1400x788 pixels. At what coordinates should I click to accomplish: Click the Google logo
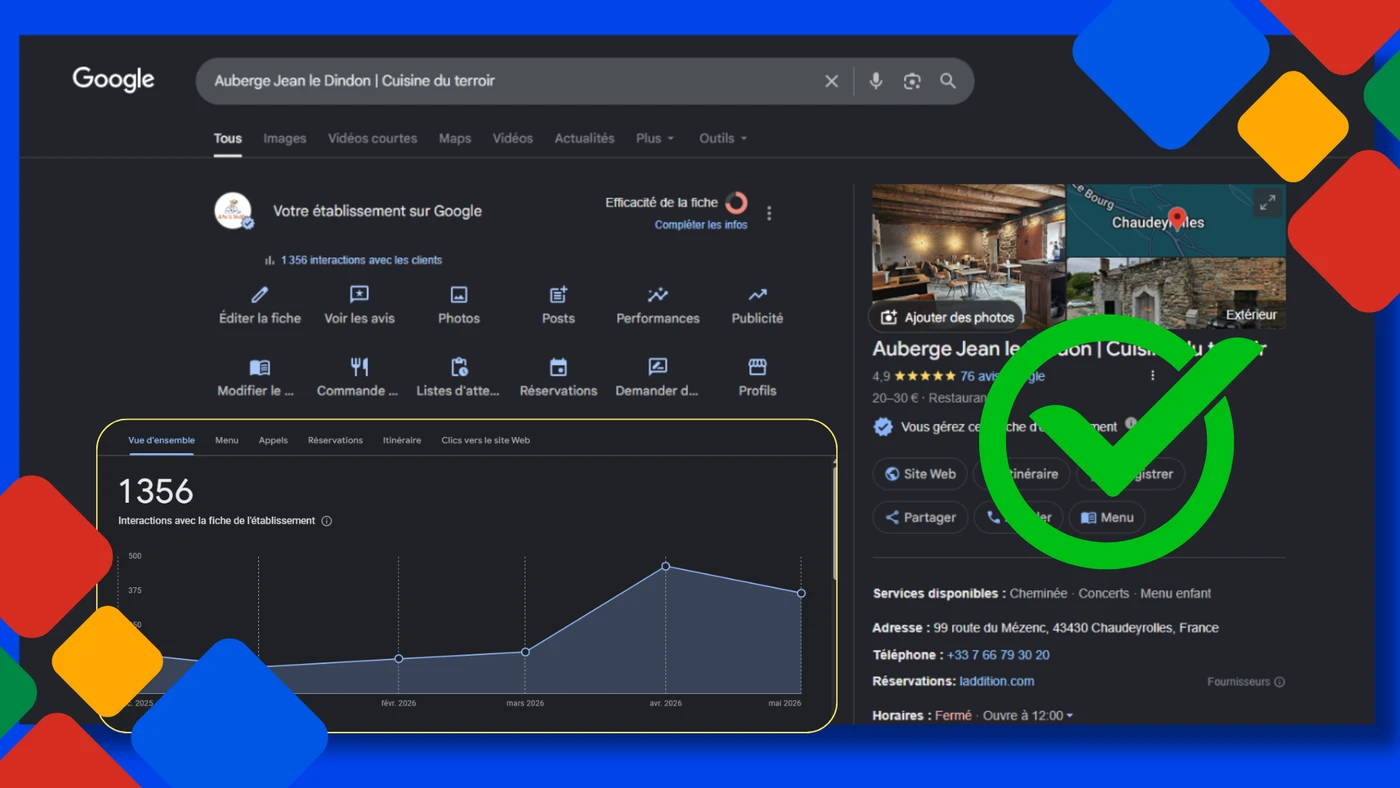pyautogui.click(x=113, y=80)
